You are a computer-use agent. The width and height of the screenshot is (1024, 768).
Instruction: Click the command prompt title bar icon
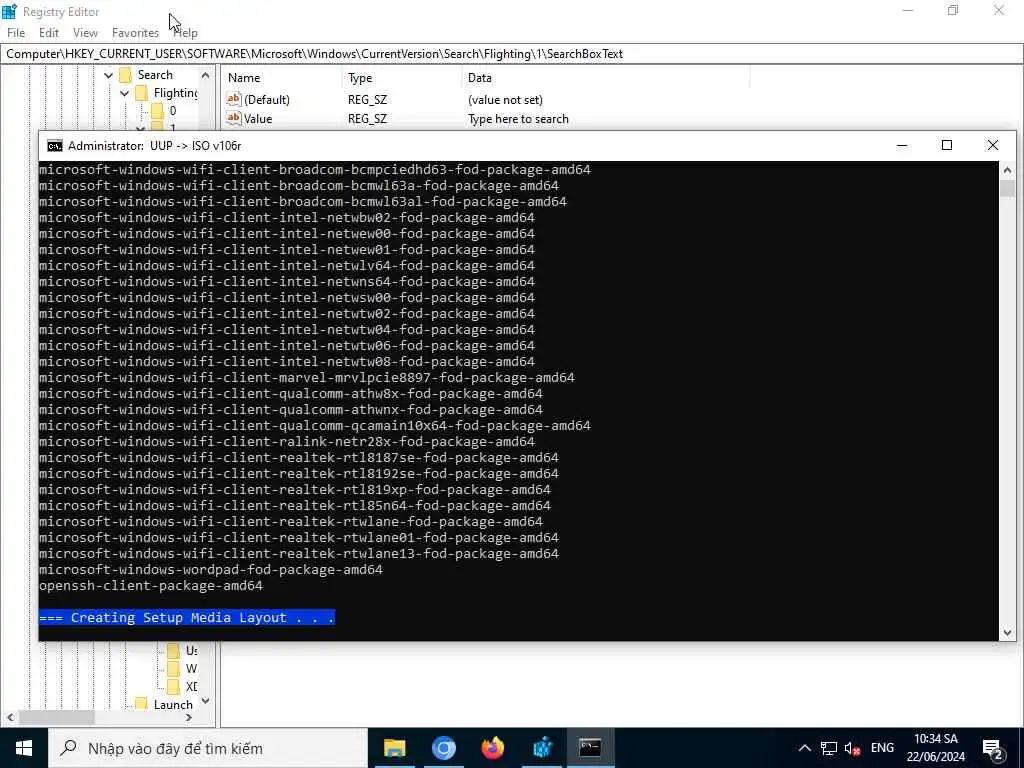(55, 146)
